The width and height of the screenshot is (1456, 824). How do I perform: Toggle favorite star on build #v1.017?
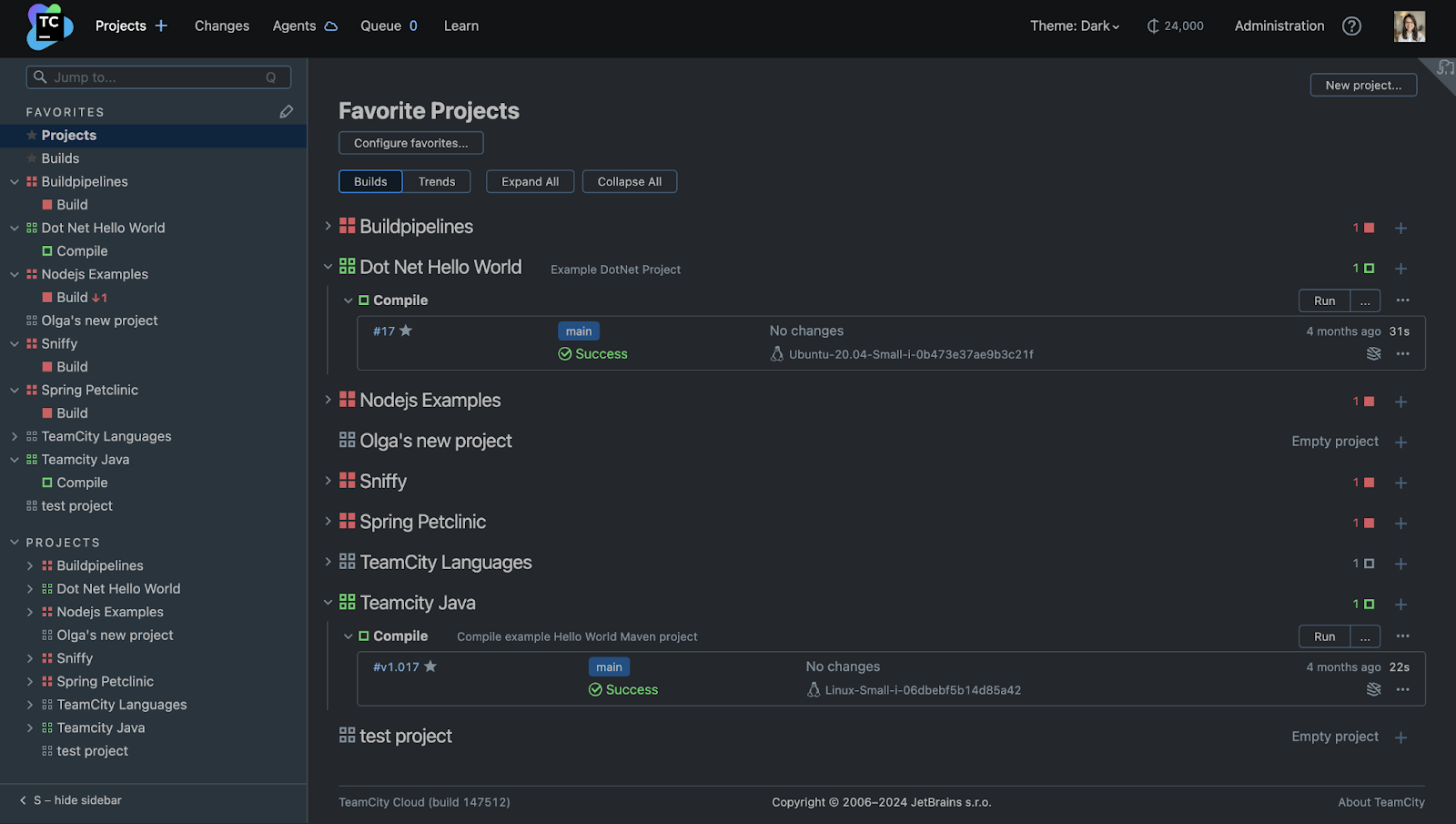coord(430,666)
